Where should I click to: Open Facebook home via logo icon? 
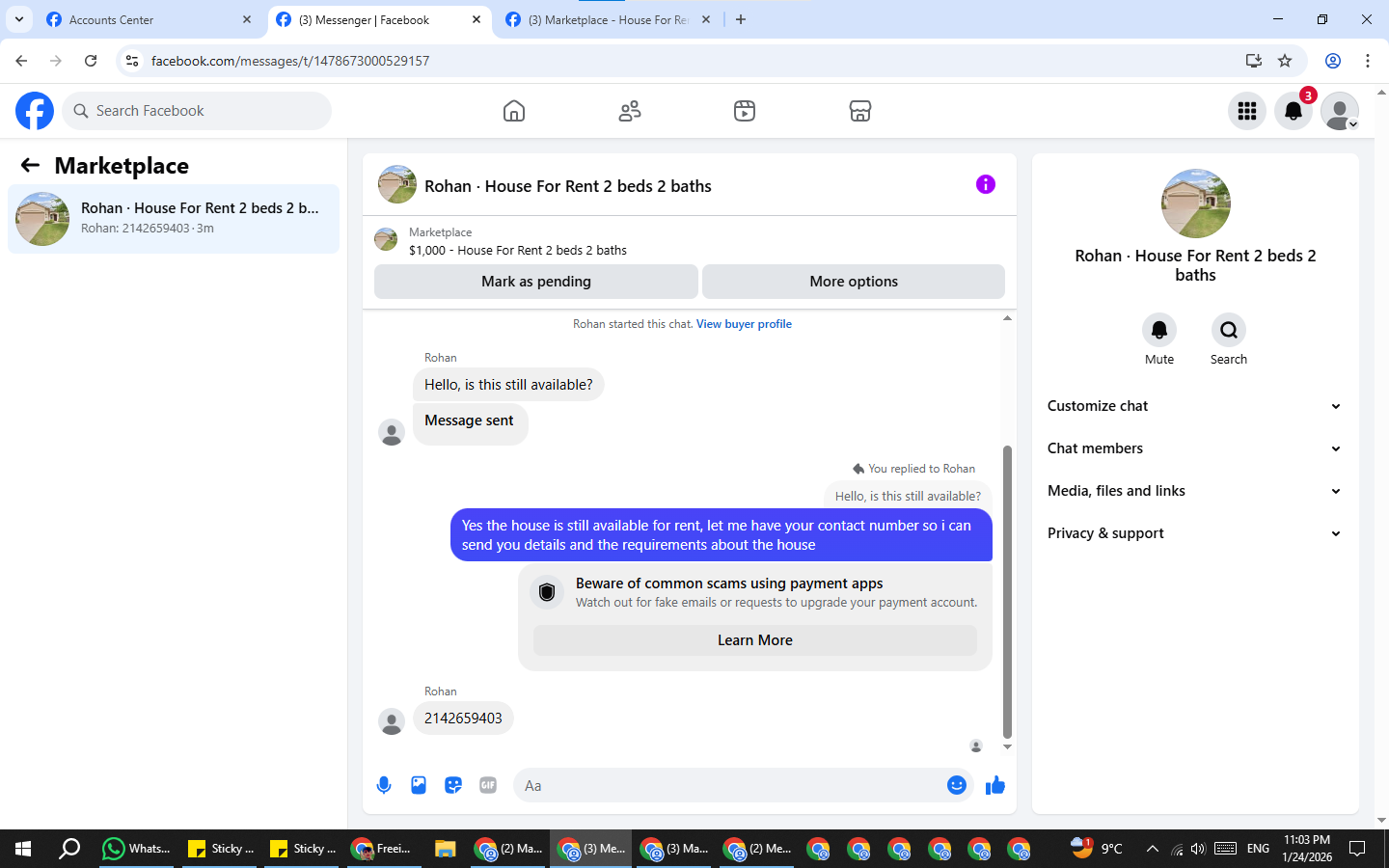coord(35,111)
